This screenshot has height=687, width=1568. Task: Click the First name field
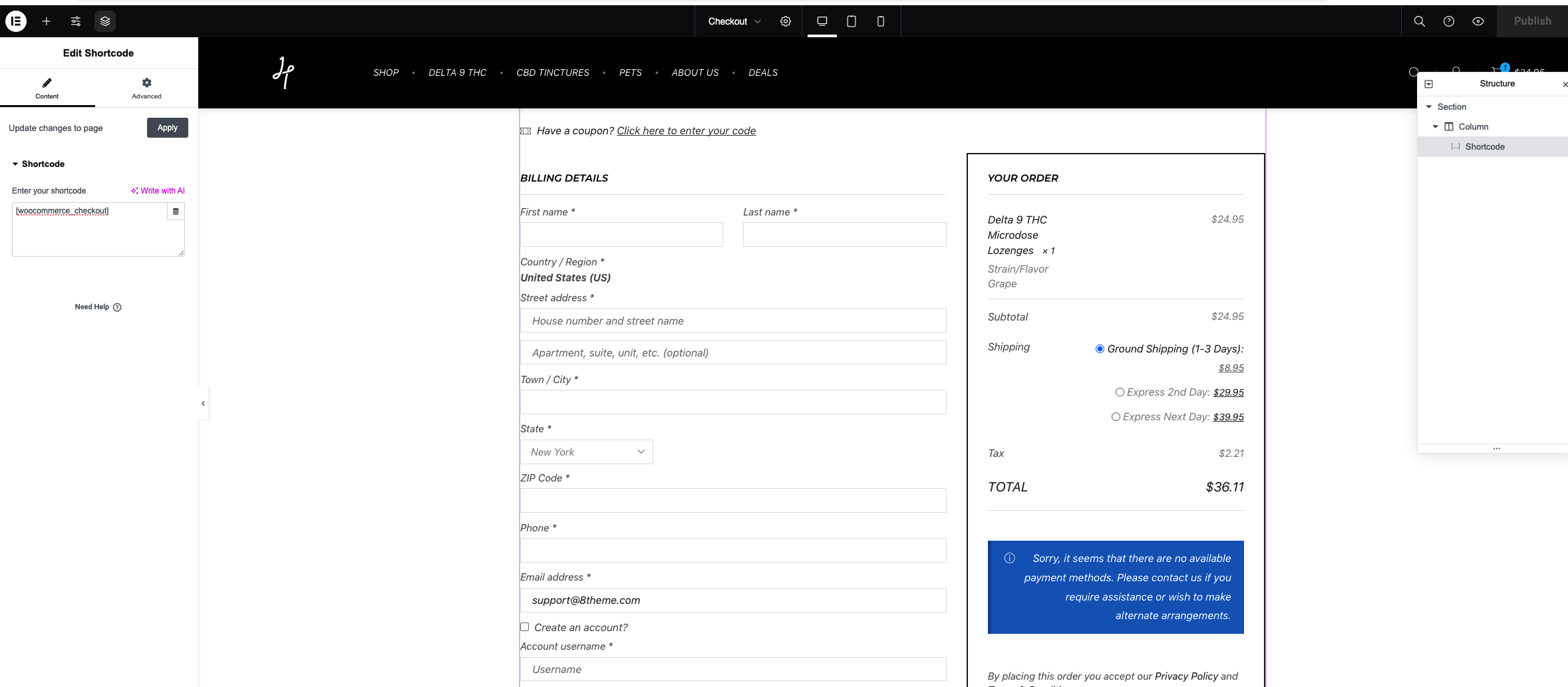click(x=621, y=235)
